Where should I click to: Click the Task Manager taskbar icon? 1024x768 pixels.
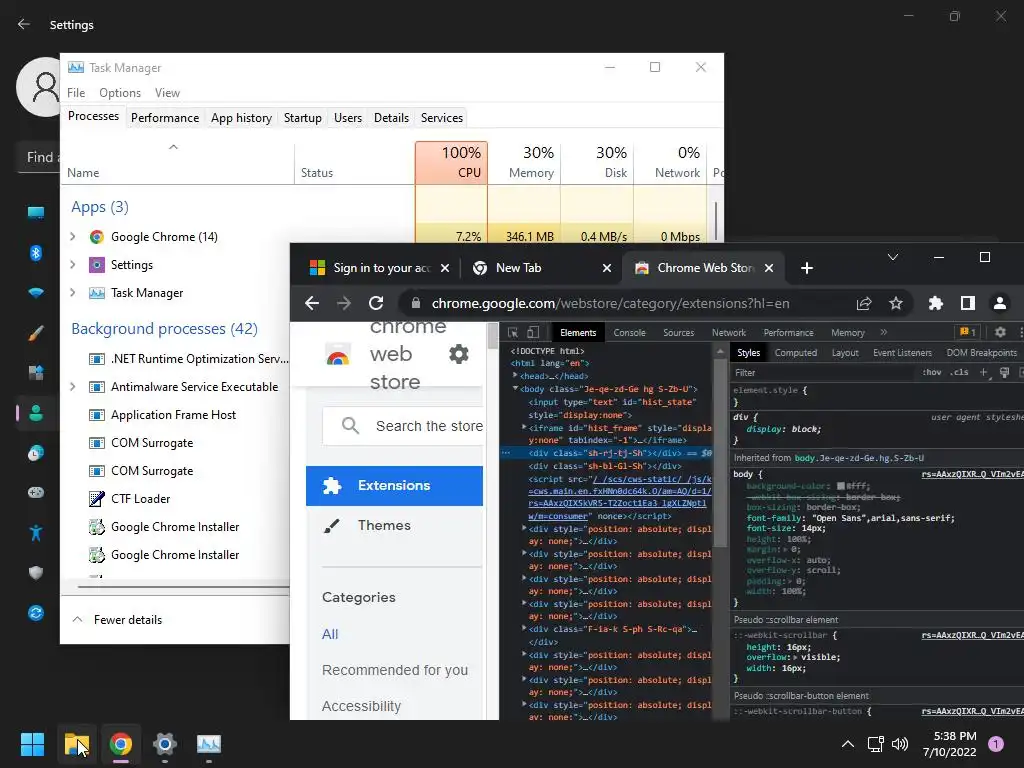(x=209, y=744)
